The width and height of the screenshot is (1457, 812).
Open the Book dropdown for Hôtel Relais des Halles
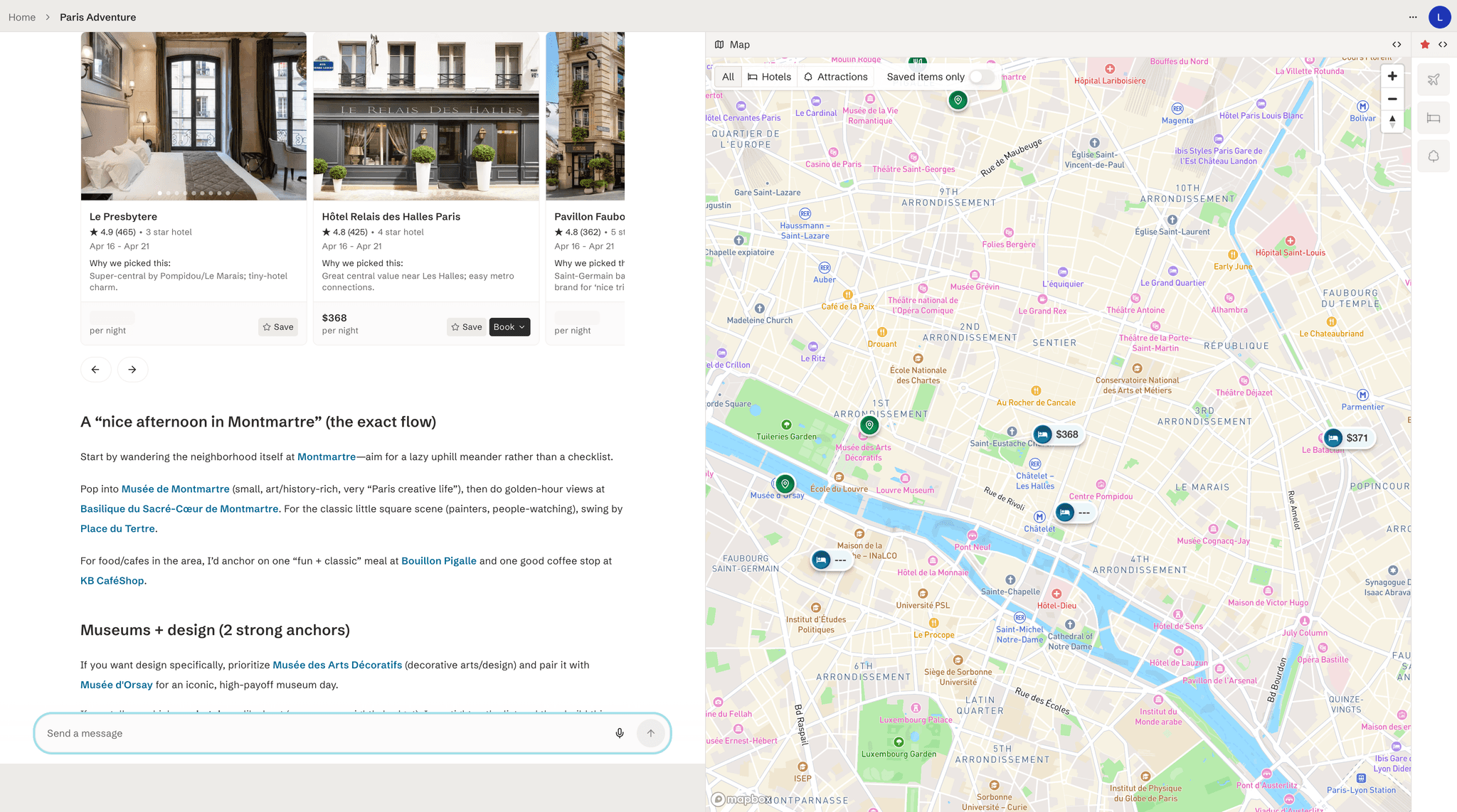509,327
